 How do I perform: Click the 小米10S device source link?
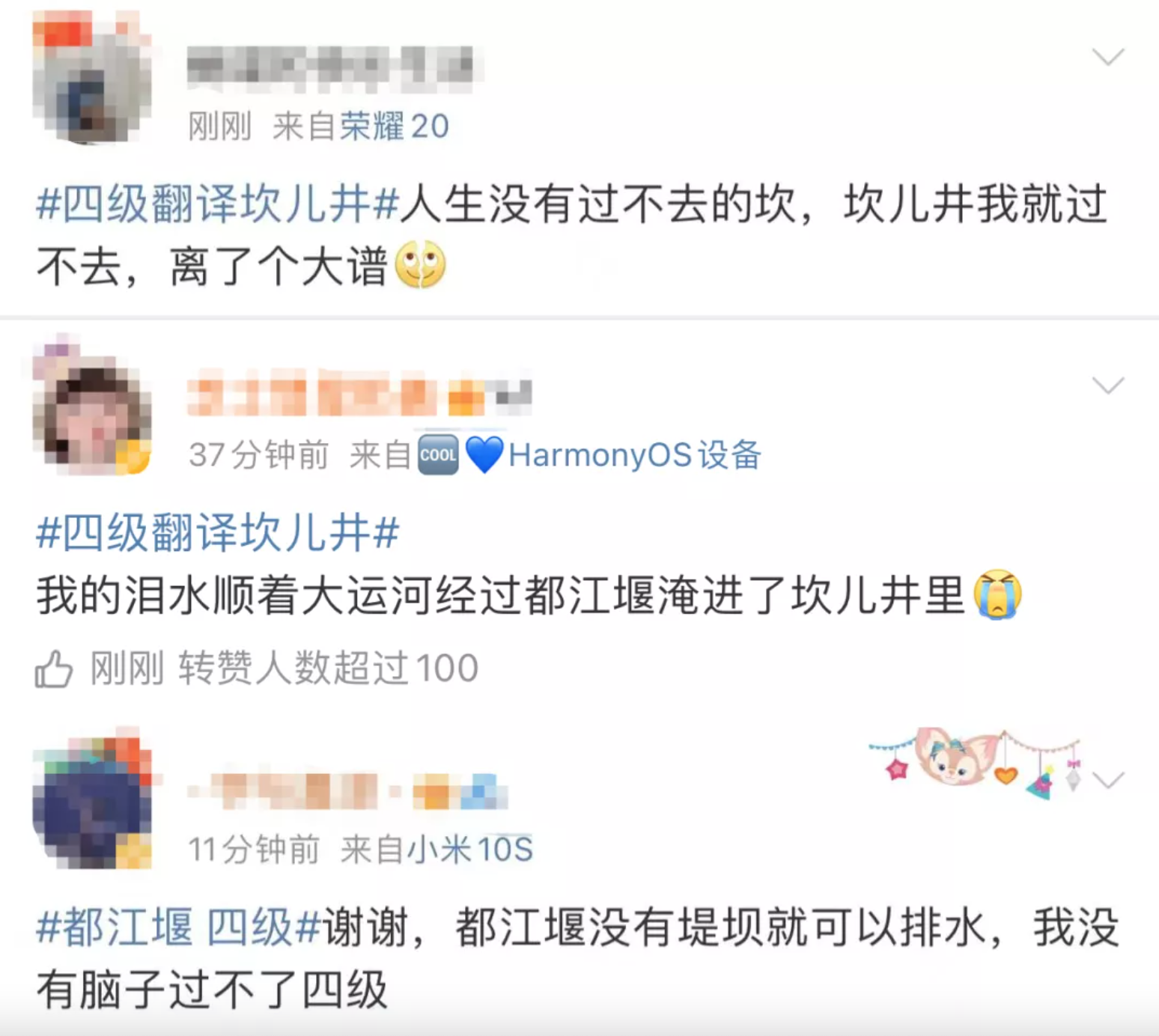[x=469, y=850]
